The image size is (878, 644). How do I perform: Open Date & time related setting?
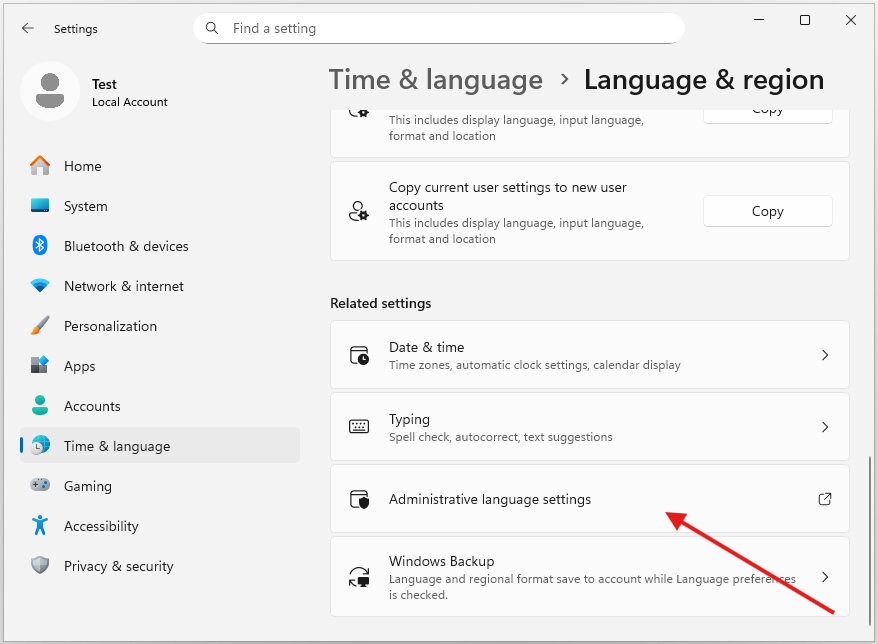tap(590, 354)
